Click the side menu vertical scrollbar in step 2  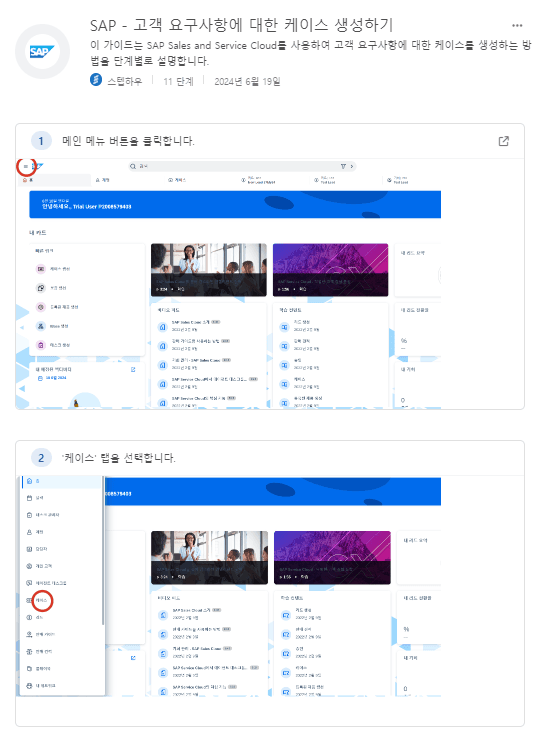[103, 551]
